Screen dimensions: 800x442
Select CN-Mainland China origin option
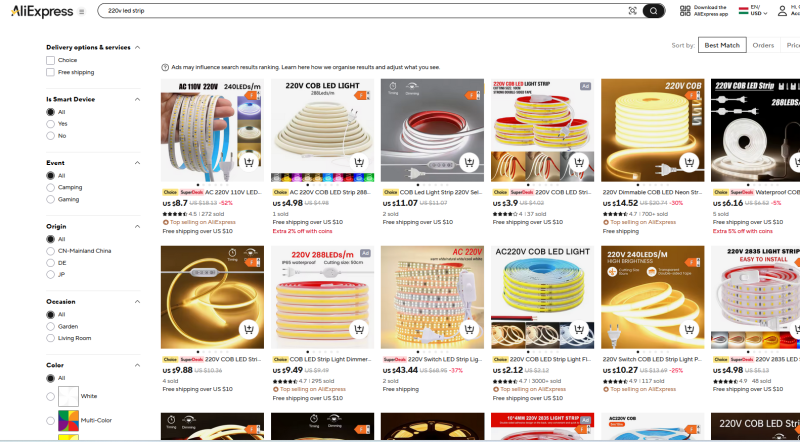[x=50, y=251]
